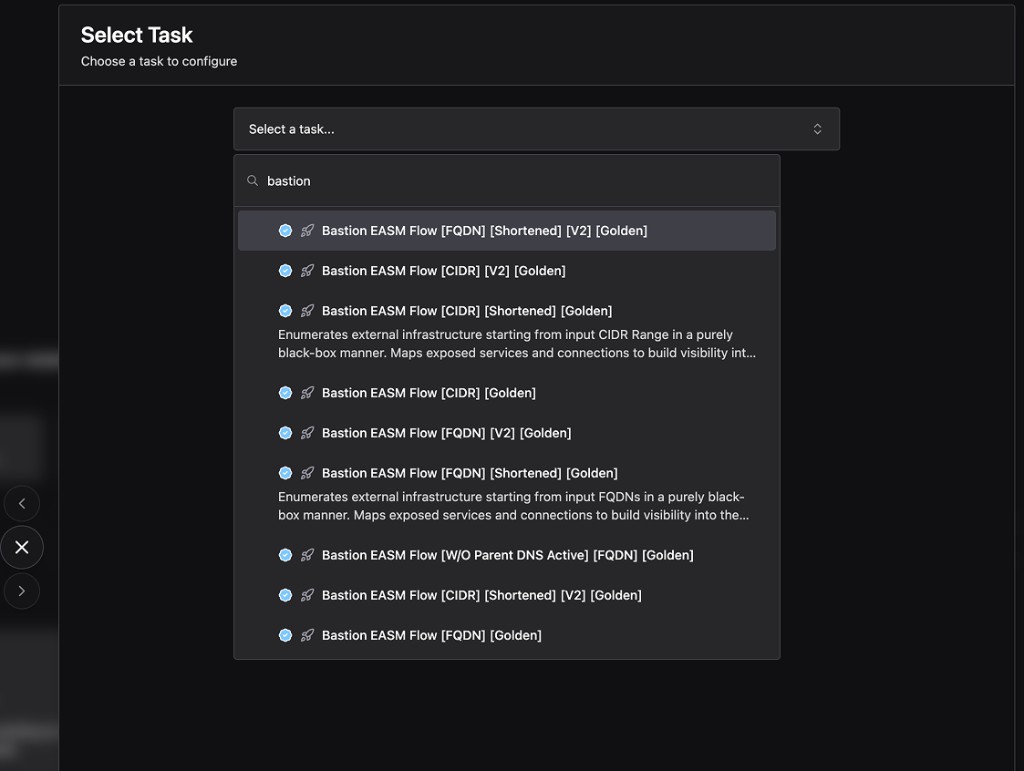Image resolution: width=1024 pixels, height=771 pixels.
Task: Click verified badge on [CIDR] [Golden] row
Action: [285, 392]
